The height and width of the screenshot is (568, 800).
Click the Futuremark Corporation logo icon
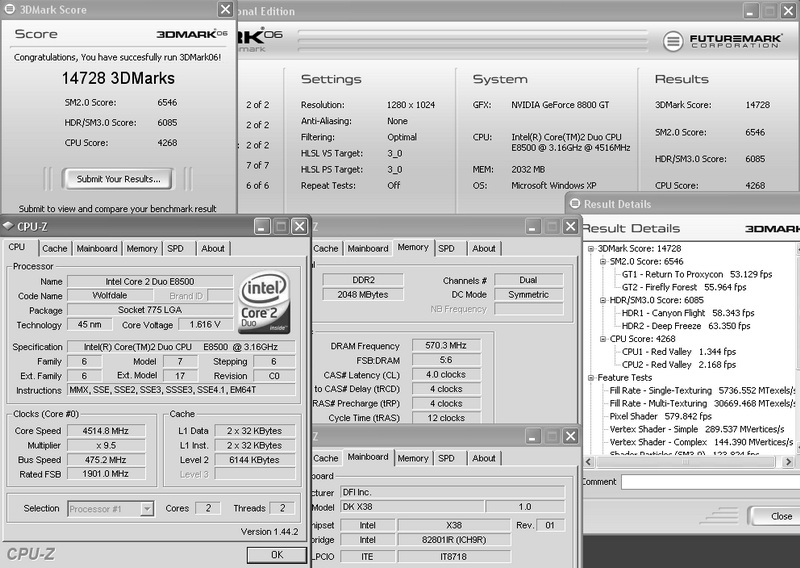pyautogui.click(x=673, y=41)
